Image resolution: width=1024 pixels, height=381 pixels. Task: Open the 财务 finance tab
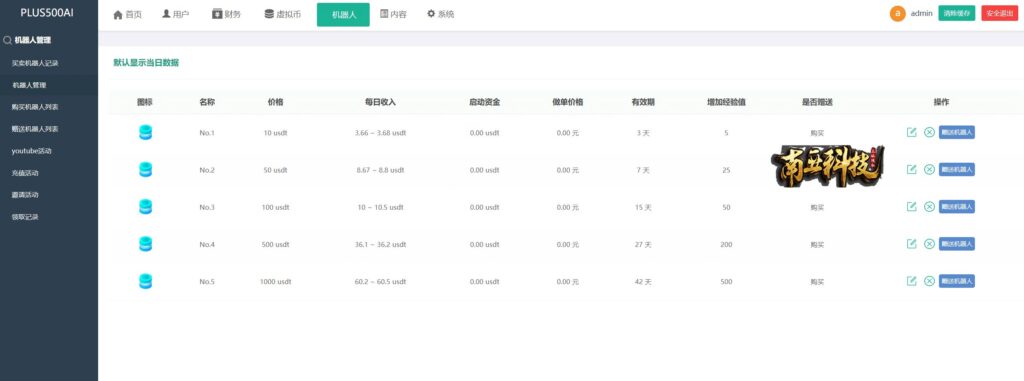(x=227, y=14)
